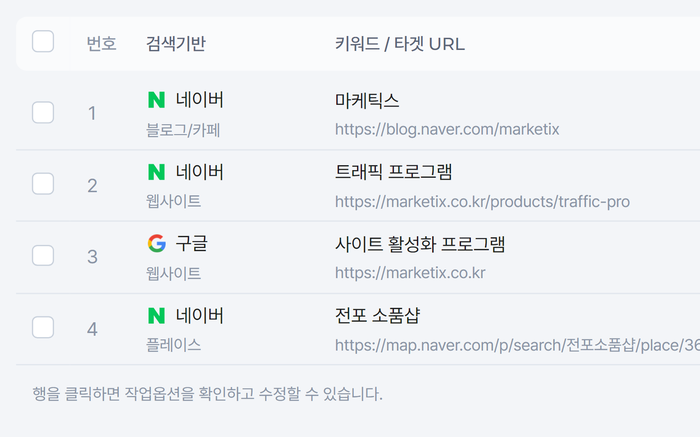Click 네이버 label in row 2

point(200,172)
